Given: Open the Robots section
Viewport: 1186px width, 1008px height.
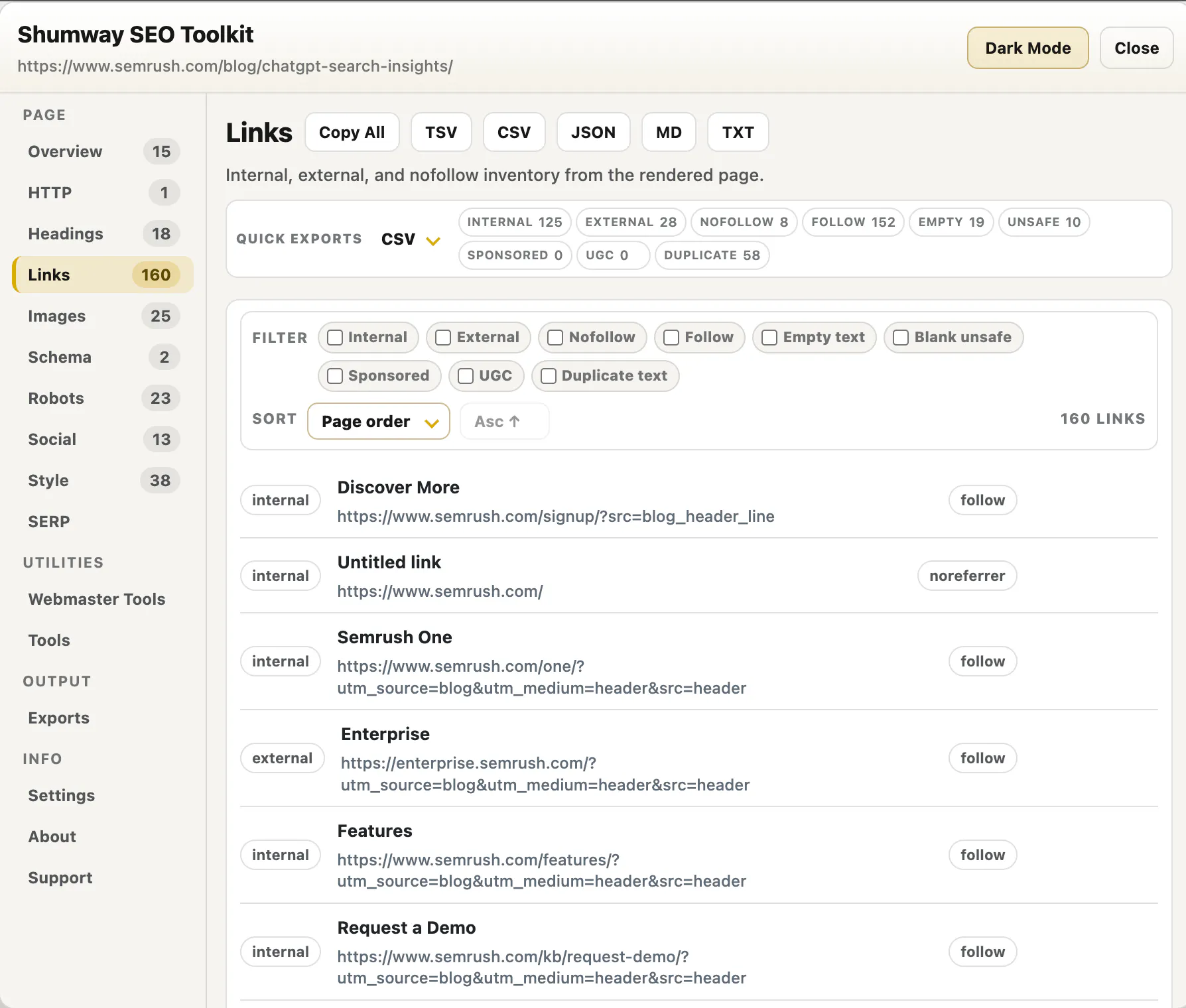Looking at the screenshot, I should click(x=103, y=399).
